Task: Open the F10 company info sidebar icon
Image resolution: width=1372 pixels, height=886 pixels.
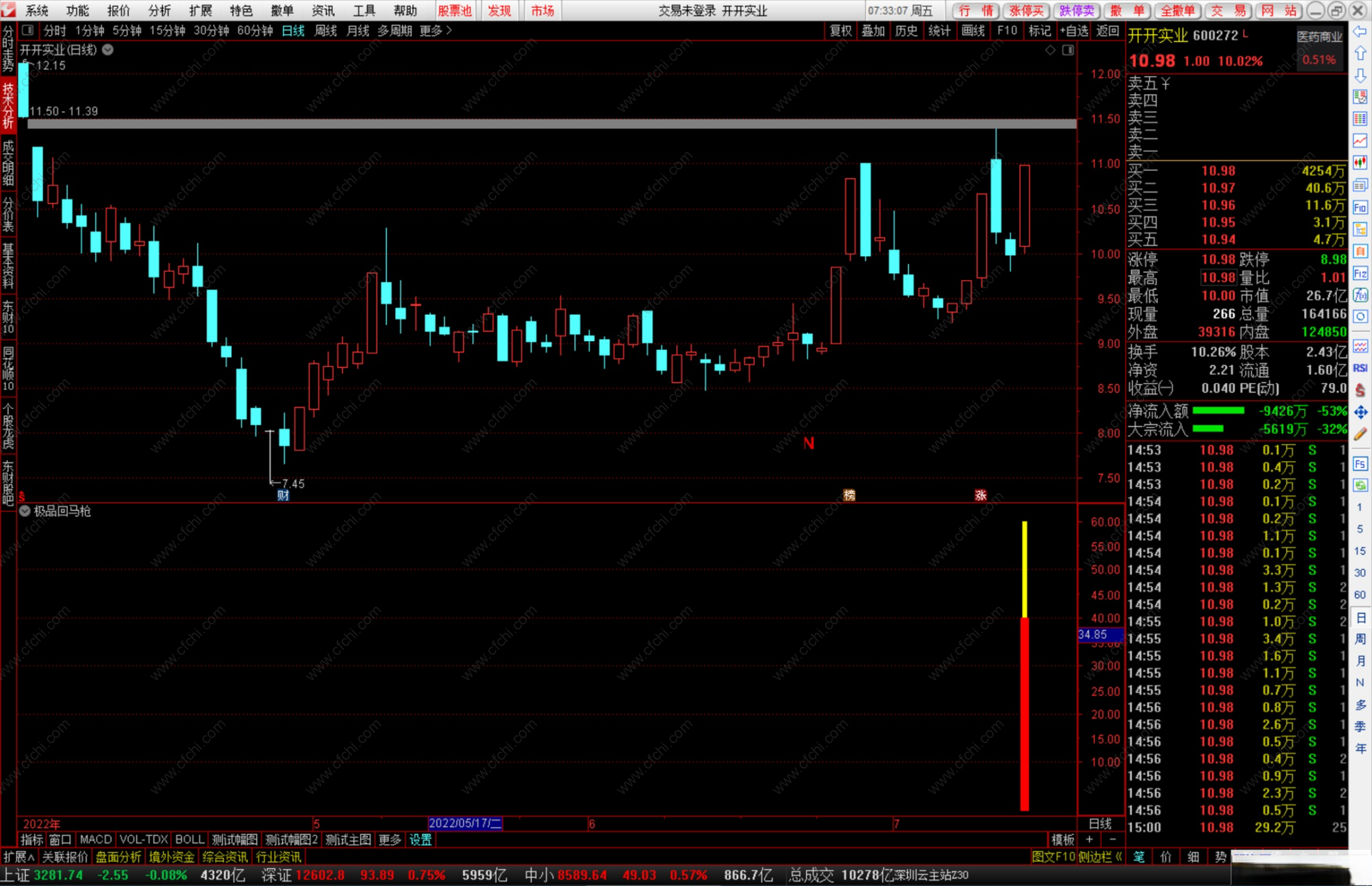Action: click(1360, 208)
